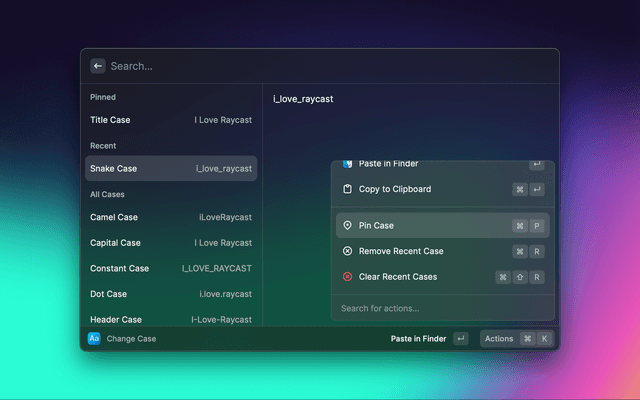Focus the Search for actions field
The height and width of the screenshot is (400, 640).
[442, 308]
